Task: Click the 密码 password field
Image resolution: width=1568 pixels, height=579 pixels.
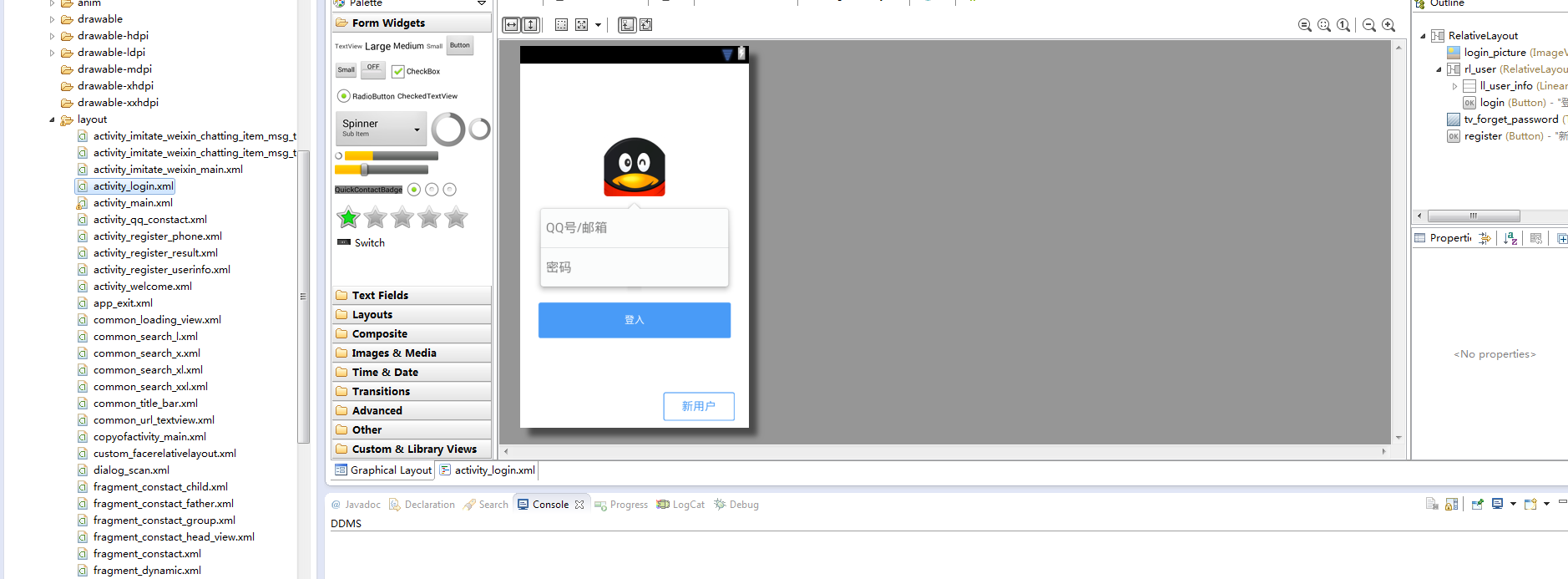Action: pyautogui.click(x=635, y=267)
